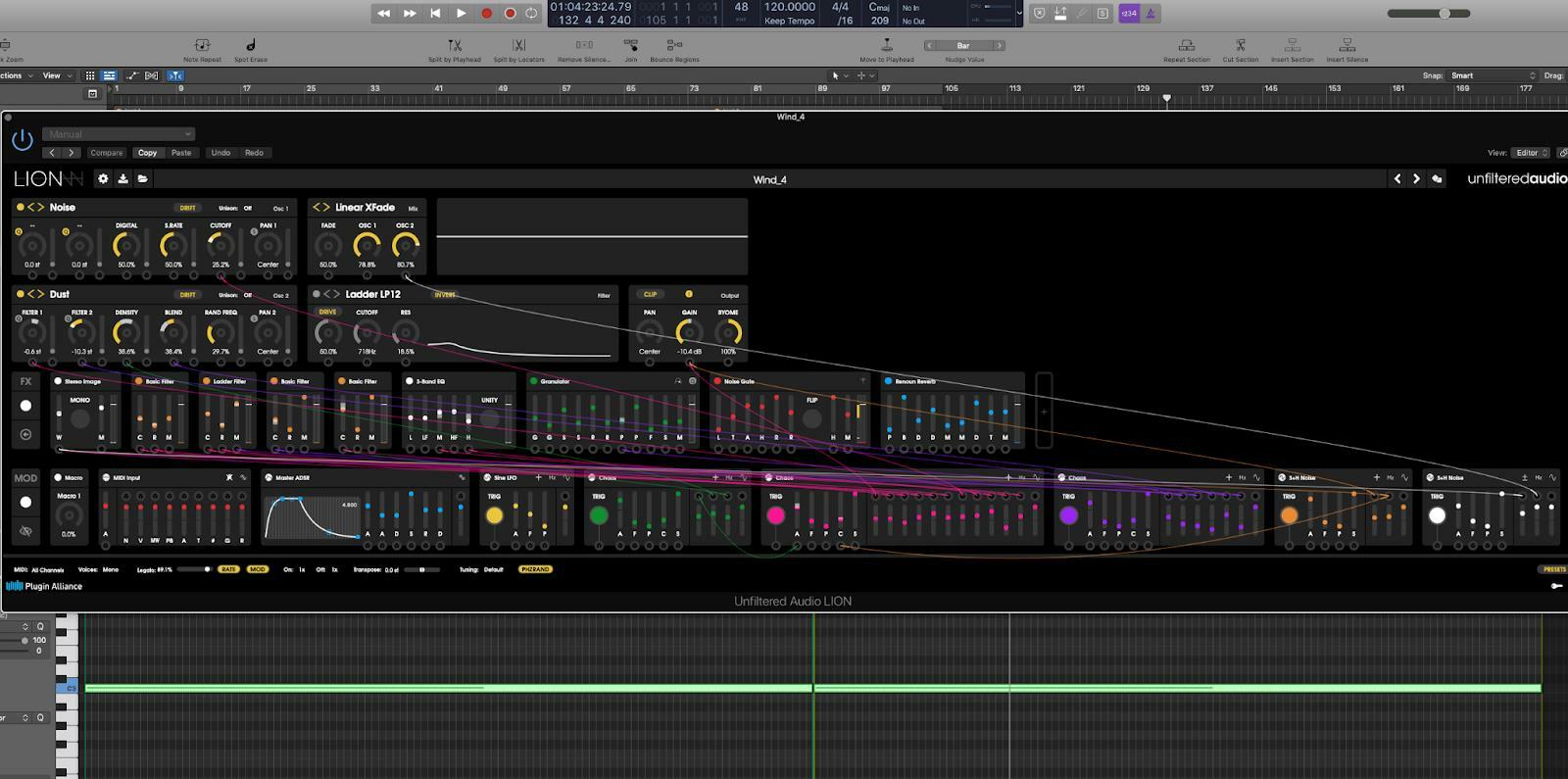The image size is (1568, 779).
Task: Click the LION open folder icon
Action: point(142,178)
